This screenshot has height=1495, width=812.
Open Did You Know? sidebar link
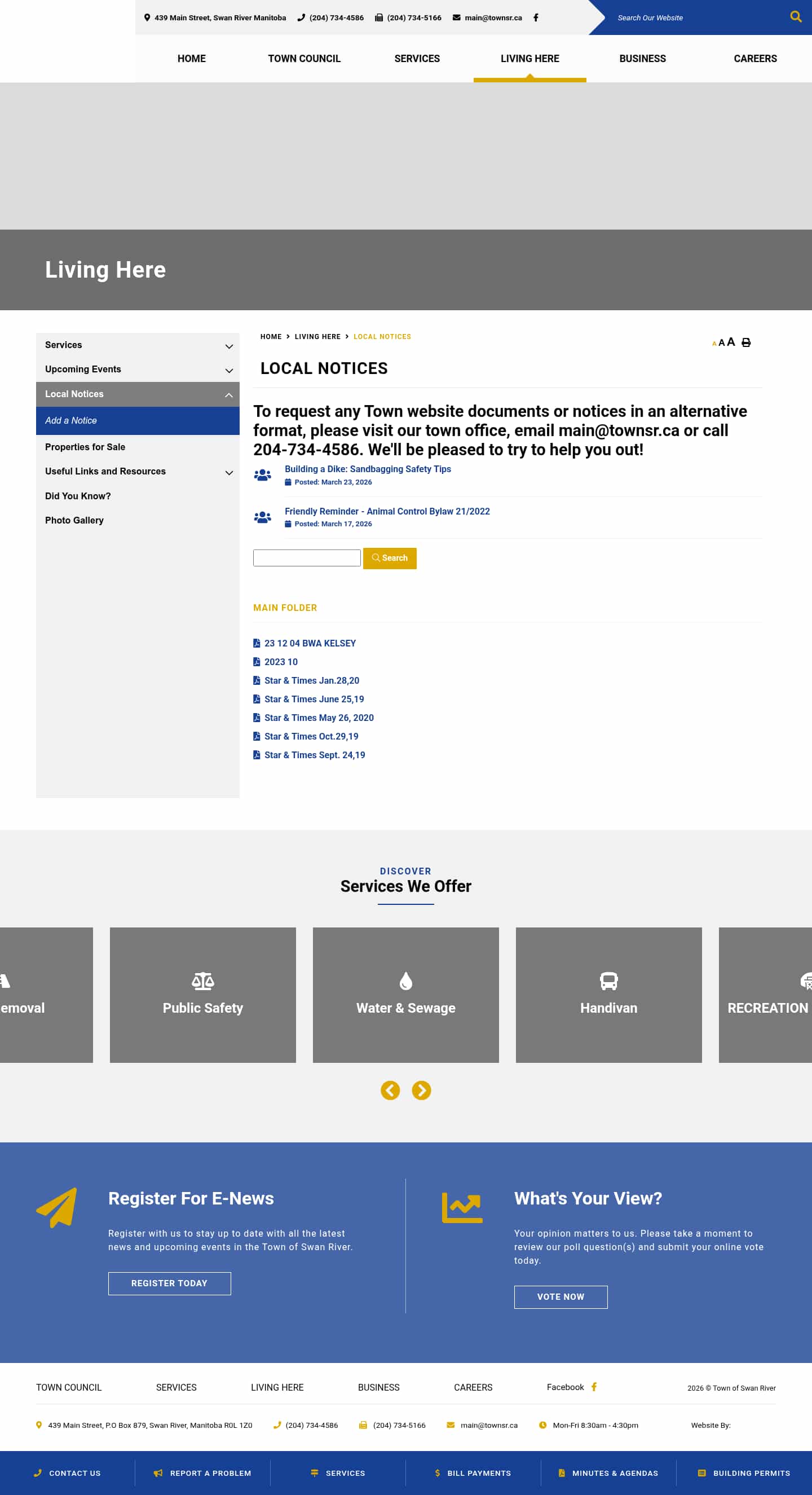78,496
